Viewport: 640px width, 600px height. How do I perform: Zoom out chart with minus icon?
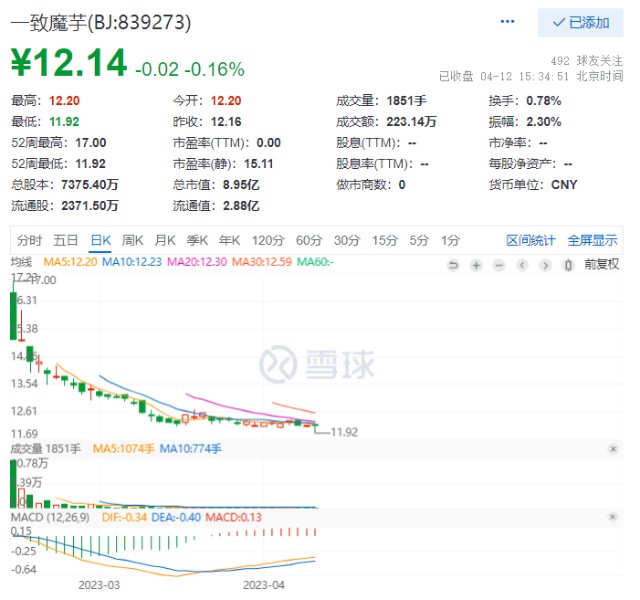click(x=499, y=264)
